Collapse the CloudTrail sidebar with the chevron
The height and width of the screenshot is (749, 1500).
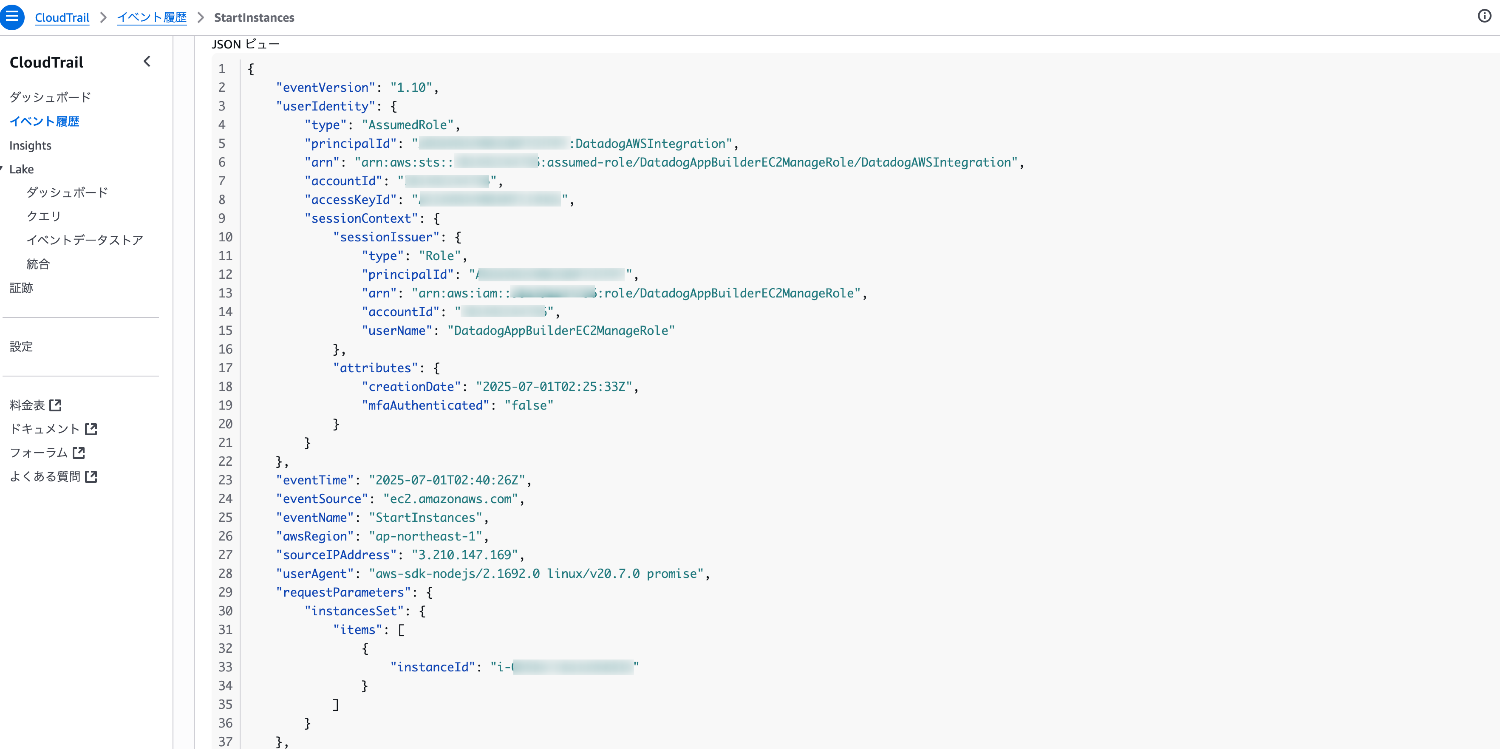(x=147, y=62)
